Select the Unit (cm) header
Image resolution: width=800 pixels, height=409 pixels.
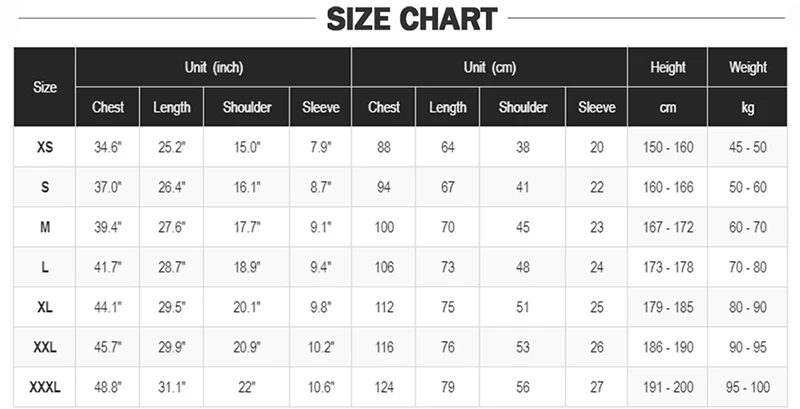tap(489, 67)
